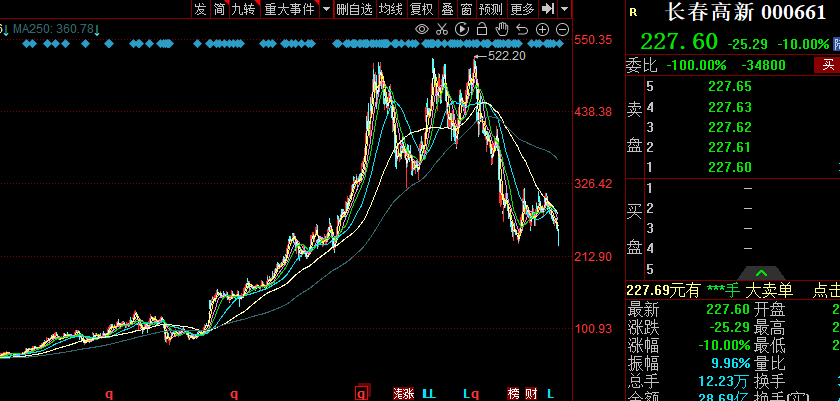Toggle the chart lock icon

pyautogui.click(x=482, y=29)
